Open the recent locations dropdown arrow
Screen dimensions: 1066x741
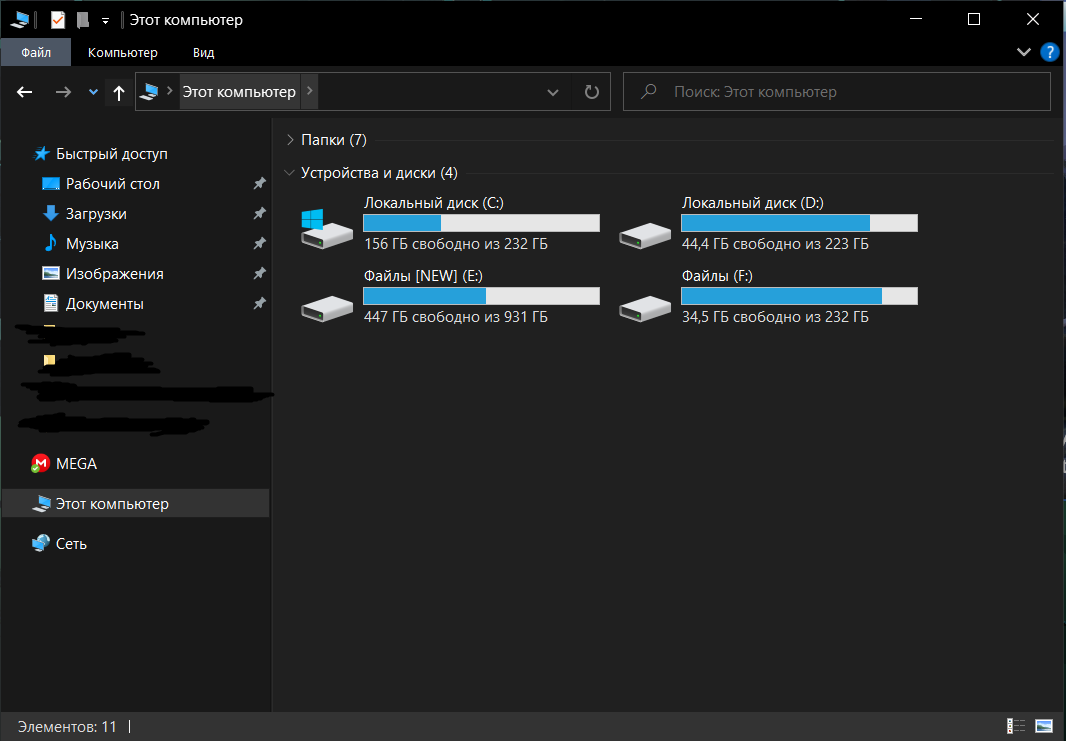pyautogui.click(x=93, y=92)
